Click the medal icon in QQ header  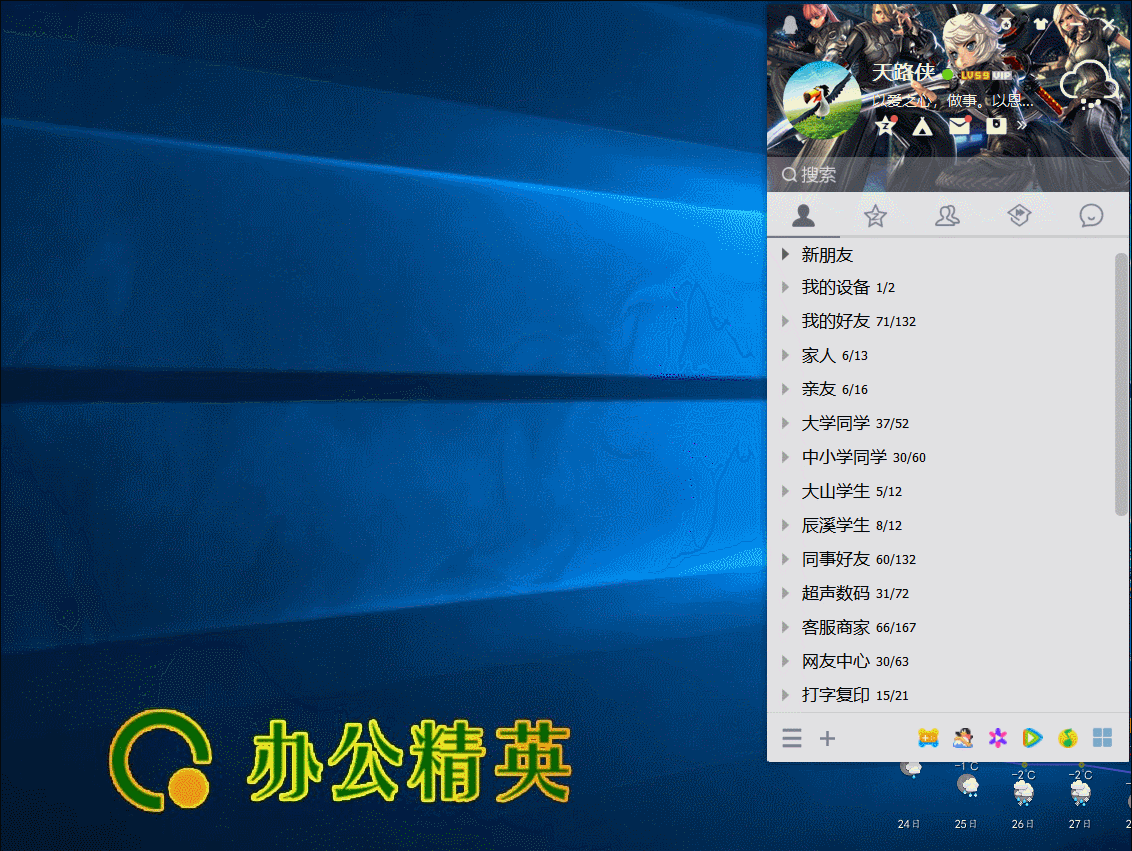pyautogui.click(x=1006, y=24)
